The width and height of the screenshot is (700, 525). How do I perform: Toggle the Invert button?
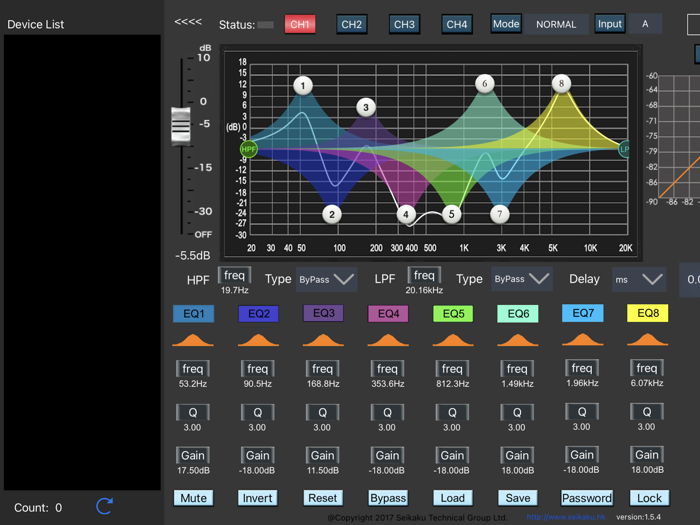pos(257,498)
